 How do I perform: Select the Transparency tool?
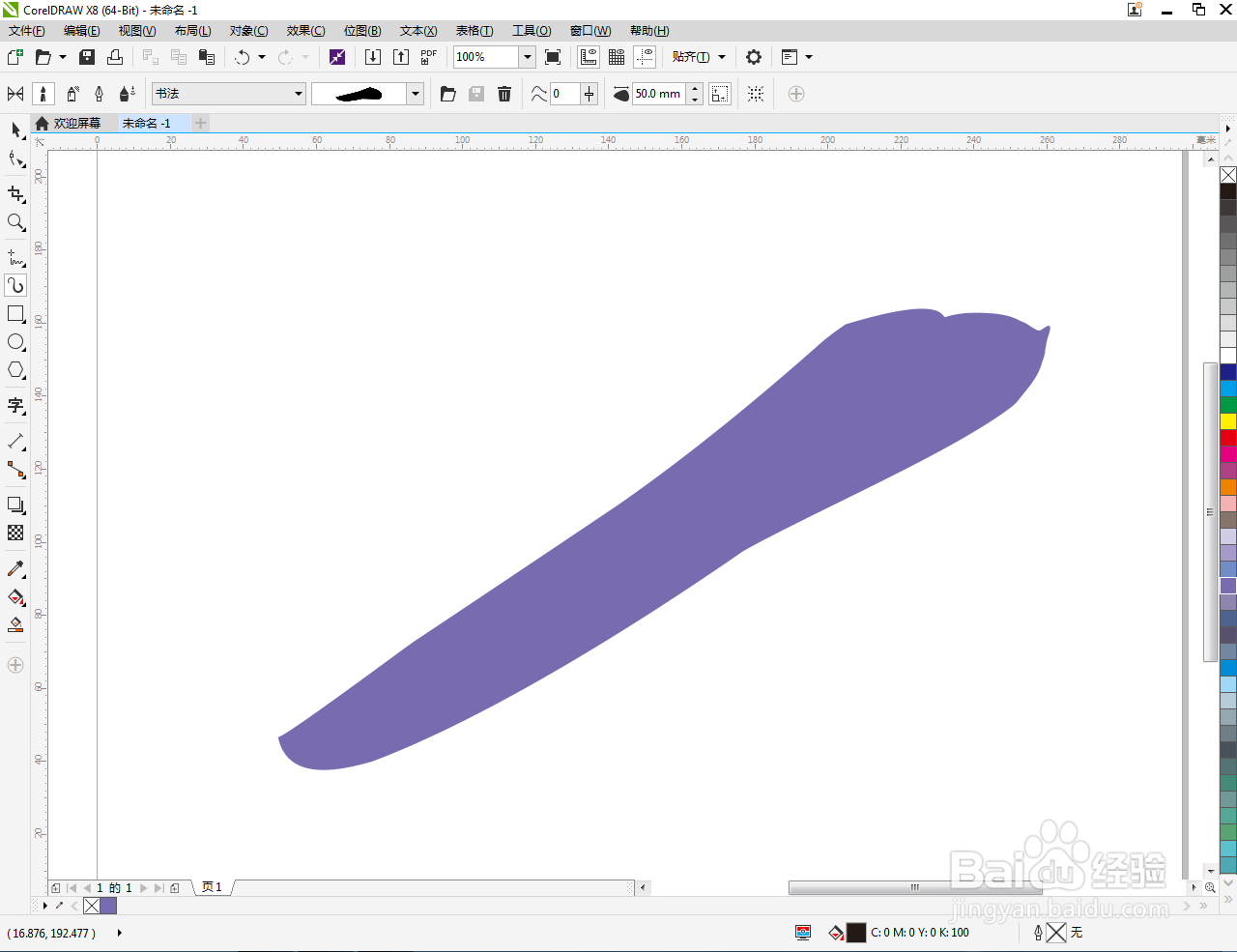pos(15,533)
